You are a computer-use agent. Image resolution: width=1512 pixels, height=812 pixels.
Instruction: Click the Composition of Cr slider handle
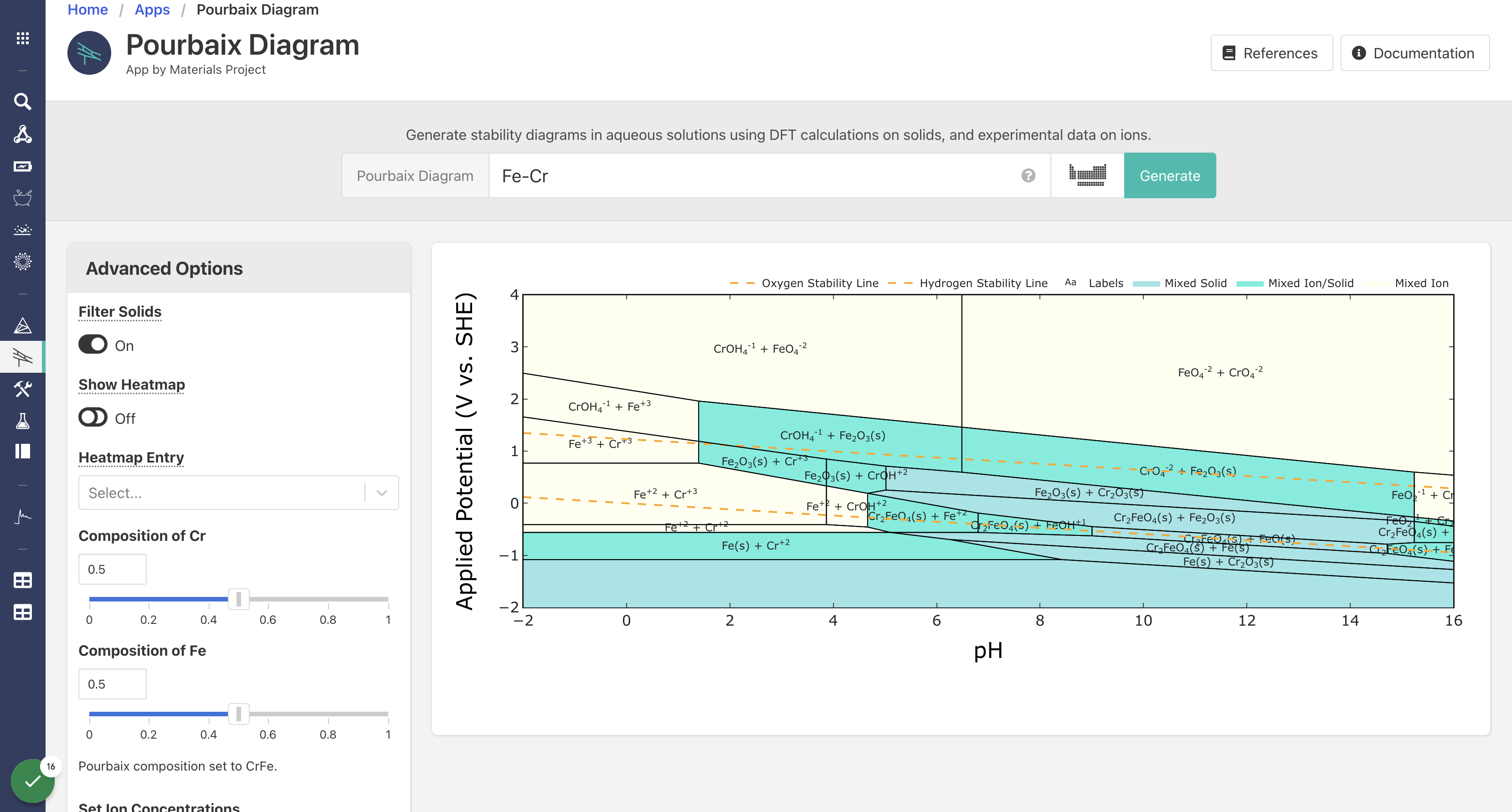click(238, 599)
